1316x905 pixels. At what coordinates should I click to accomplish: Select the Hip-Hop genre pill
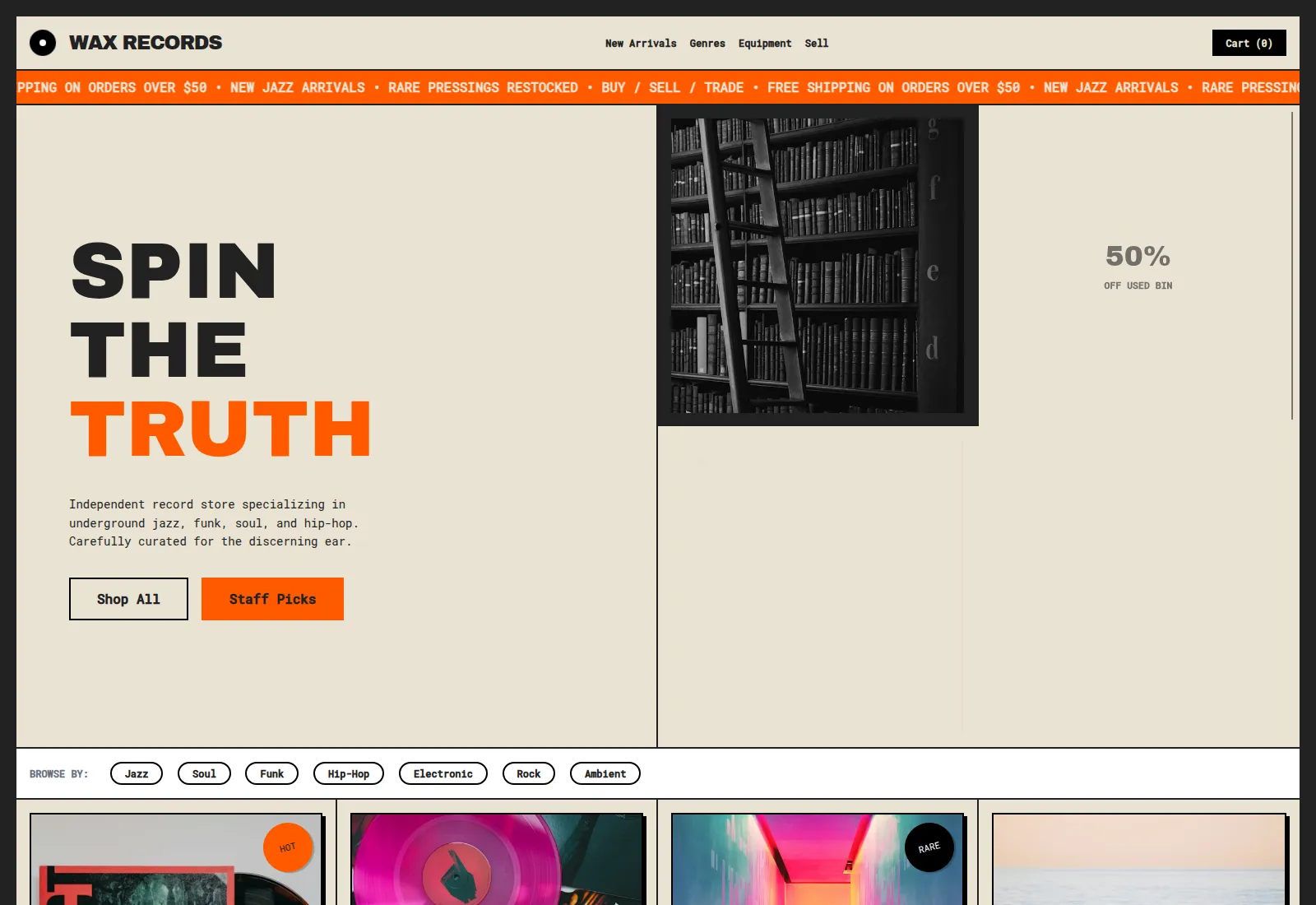point(349,773)
